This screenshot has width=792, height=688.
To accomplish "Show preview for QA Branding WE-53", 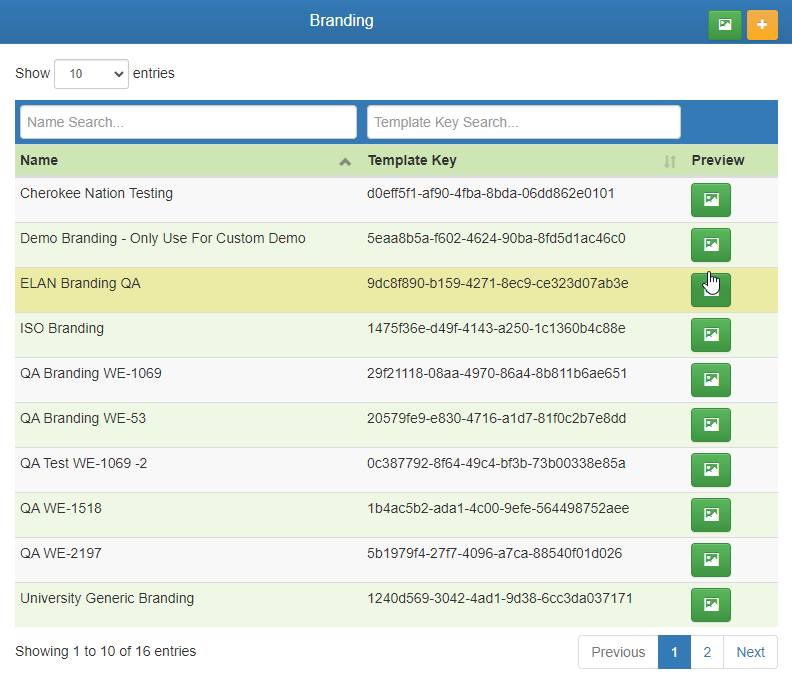I will (x=710, y=425).
